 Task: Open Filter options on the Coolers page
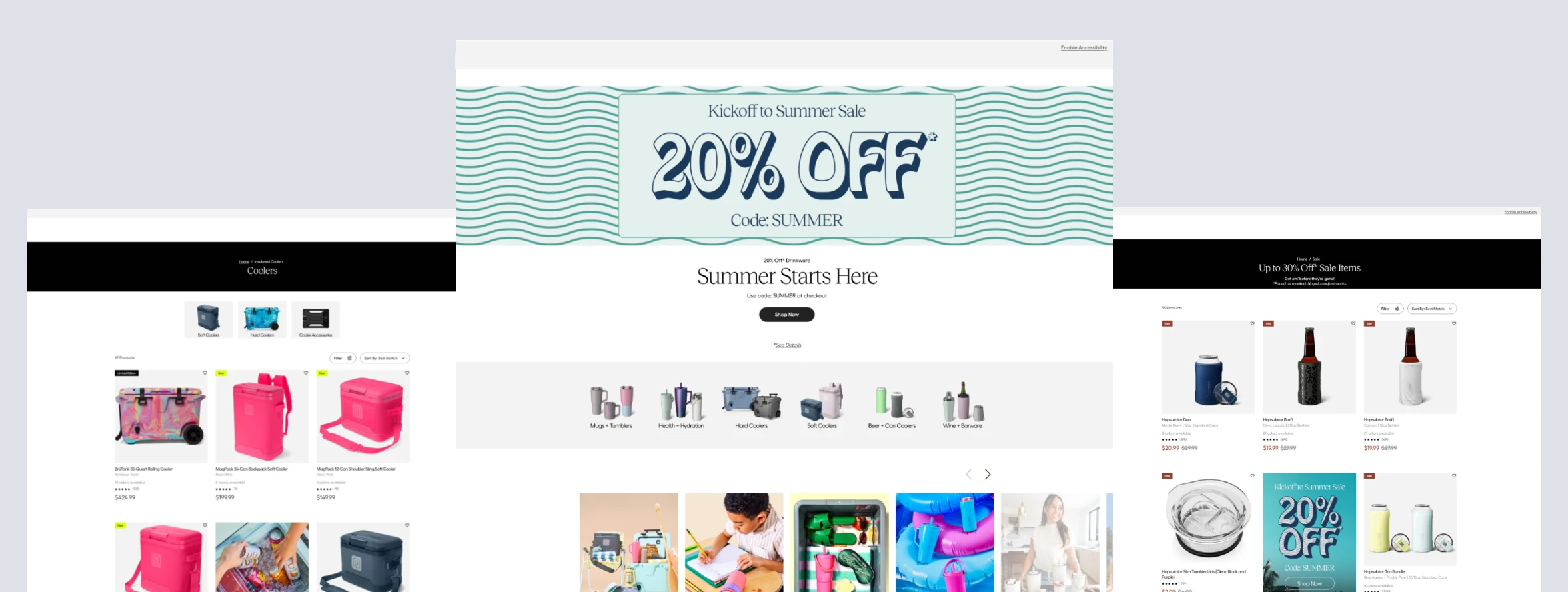pyautogui.click(x=343, y=358)
